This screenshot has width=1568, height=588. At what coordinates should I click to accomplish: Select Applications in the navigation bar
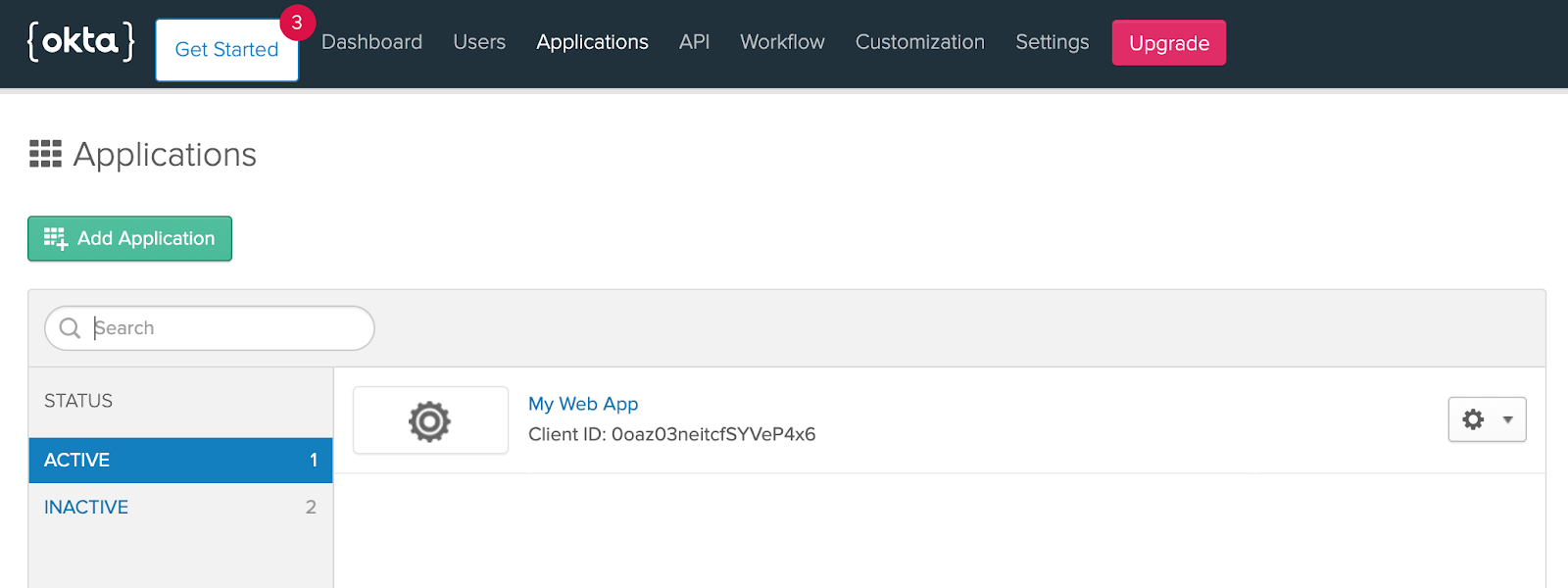pos(592,42)
